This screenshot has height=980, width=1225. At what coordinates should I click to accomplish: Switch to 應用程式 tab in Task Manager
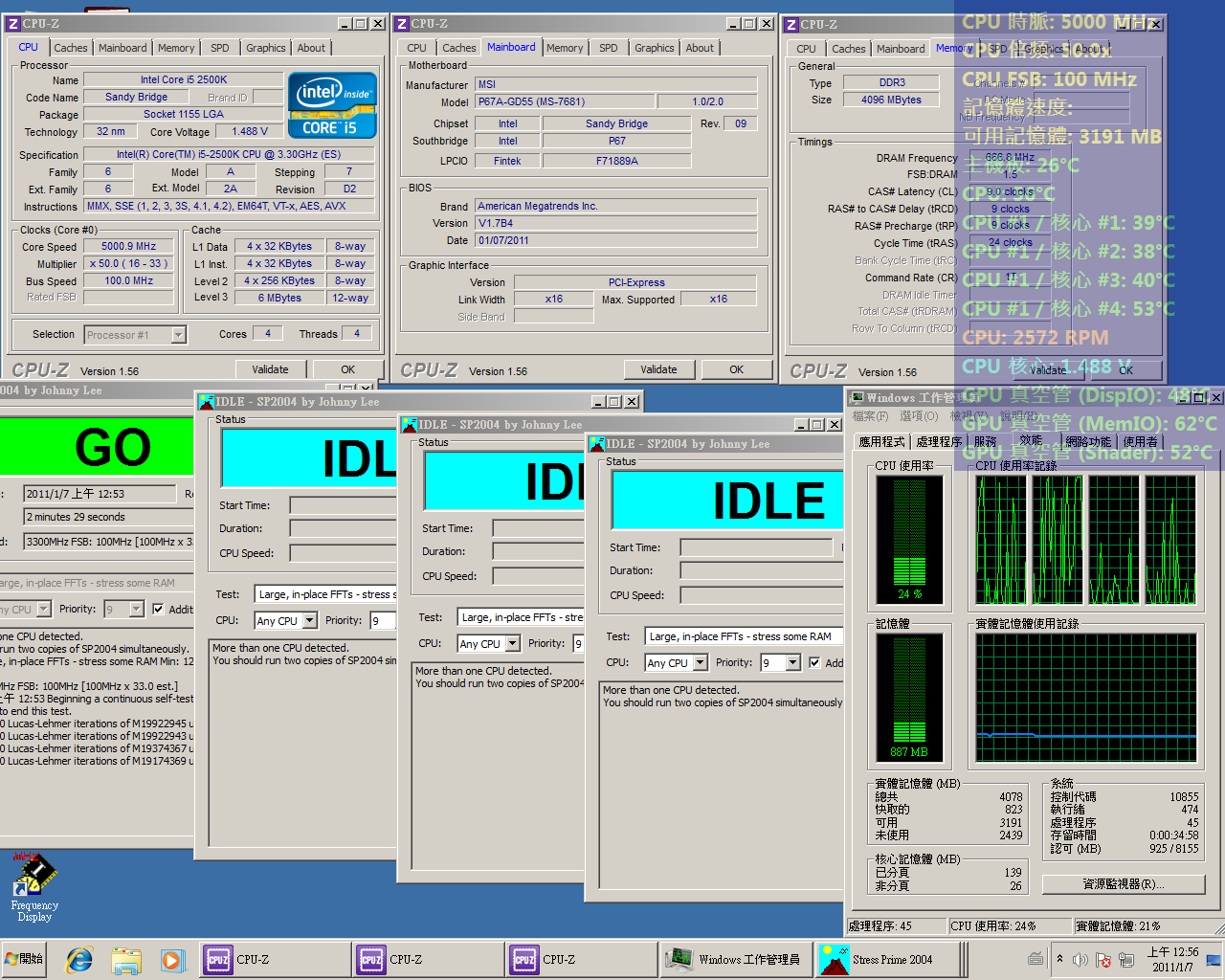point(881,441)
